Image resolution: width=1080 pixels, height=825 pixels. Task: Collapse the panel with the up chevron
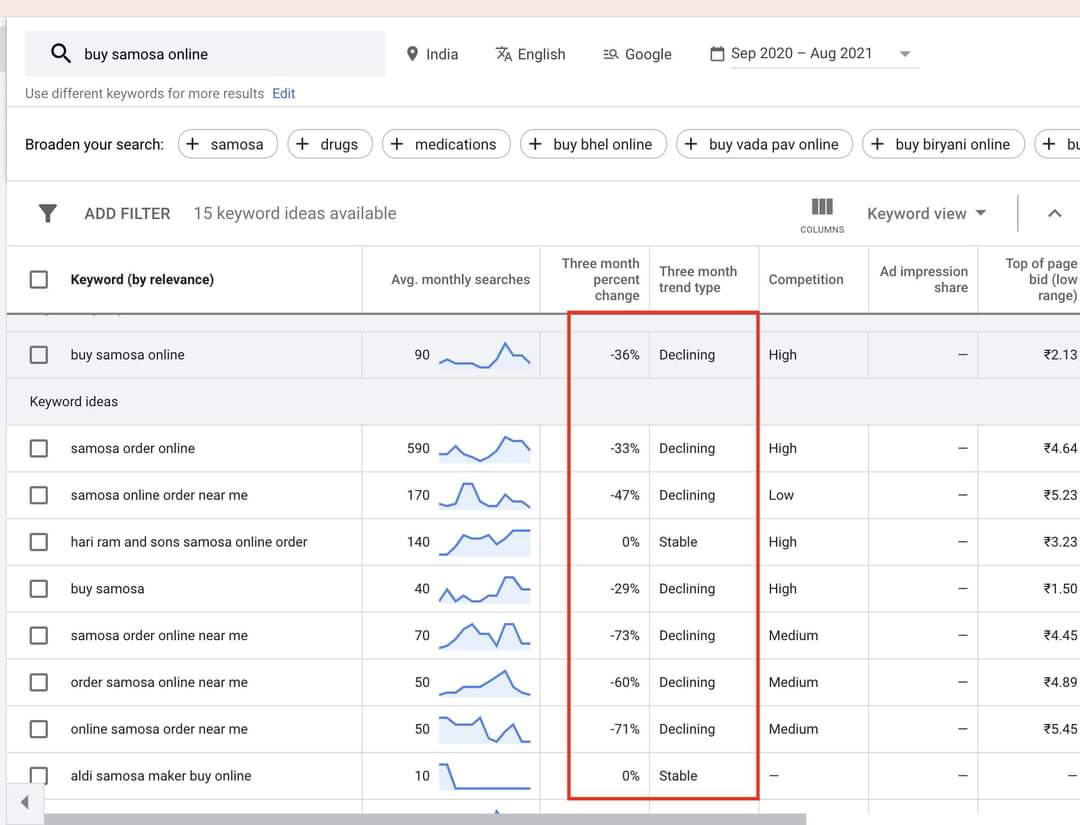tap(1055, 213)
